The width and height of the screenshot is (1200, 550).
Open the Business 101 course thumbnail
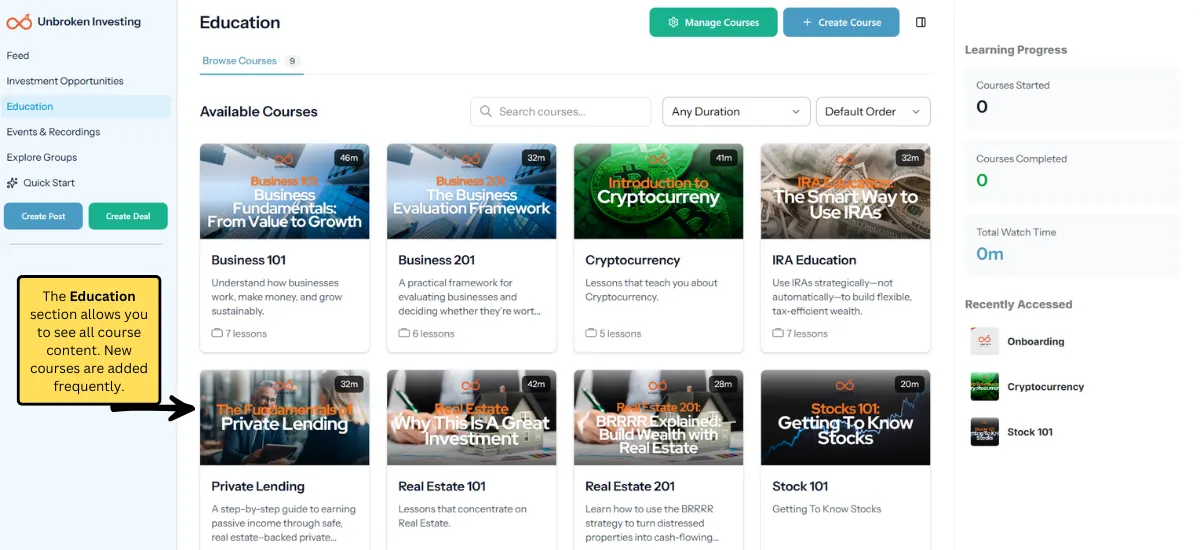click(x=285, y=191)
